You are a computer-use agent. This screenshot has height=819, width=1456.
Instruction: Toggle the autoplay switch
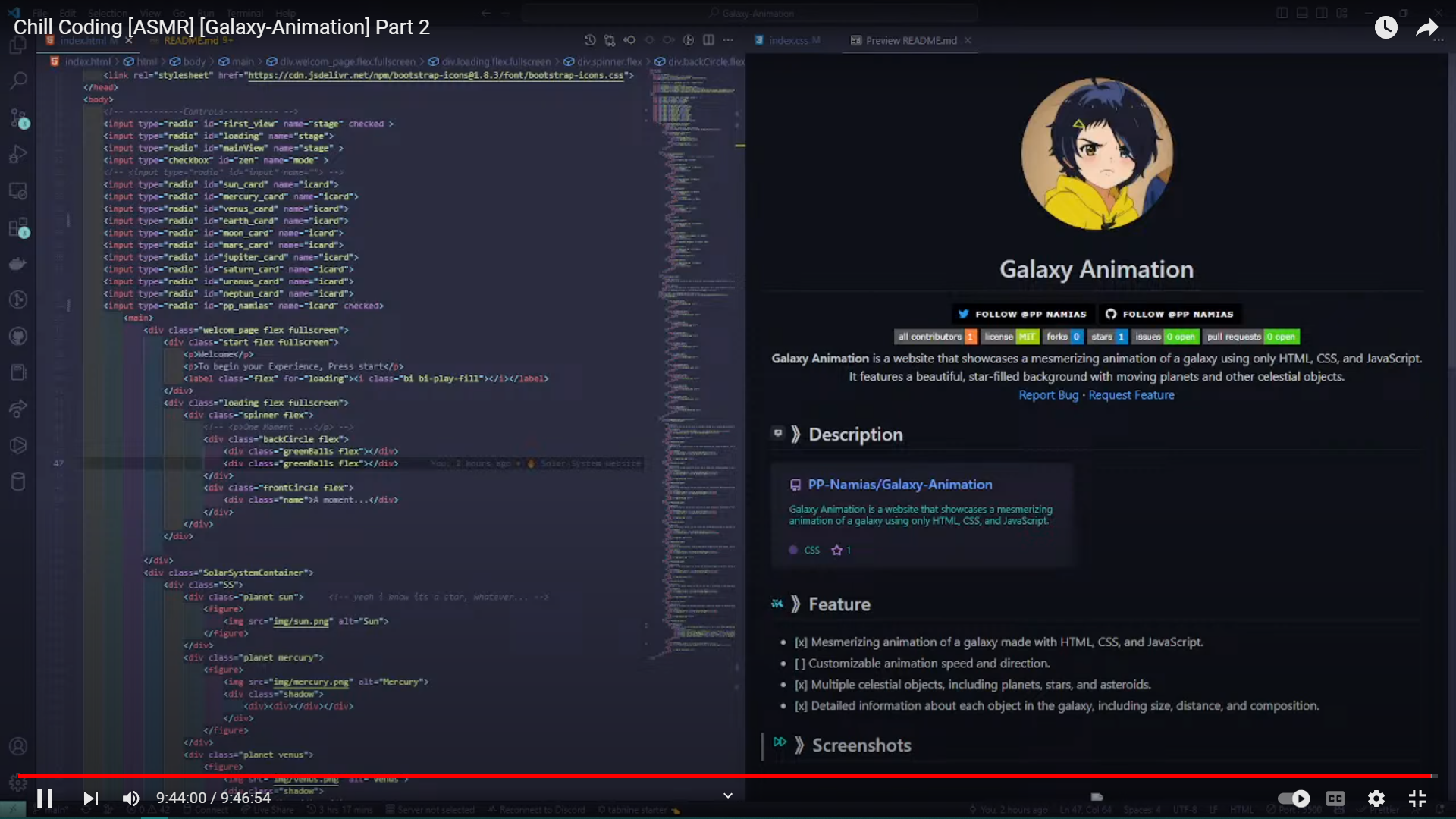(1294, 799)
